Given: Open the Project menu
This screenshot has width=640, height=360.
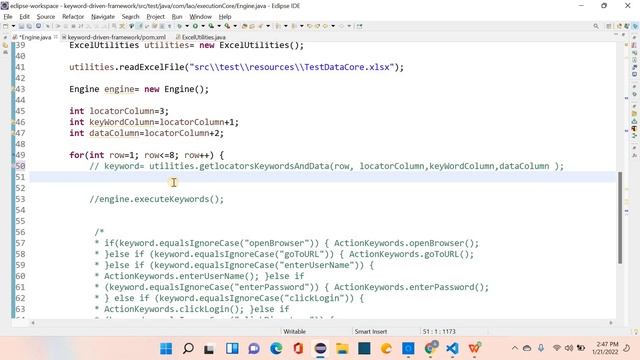Looking at the screenshot, I should pos(156,17).
